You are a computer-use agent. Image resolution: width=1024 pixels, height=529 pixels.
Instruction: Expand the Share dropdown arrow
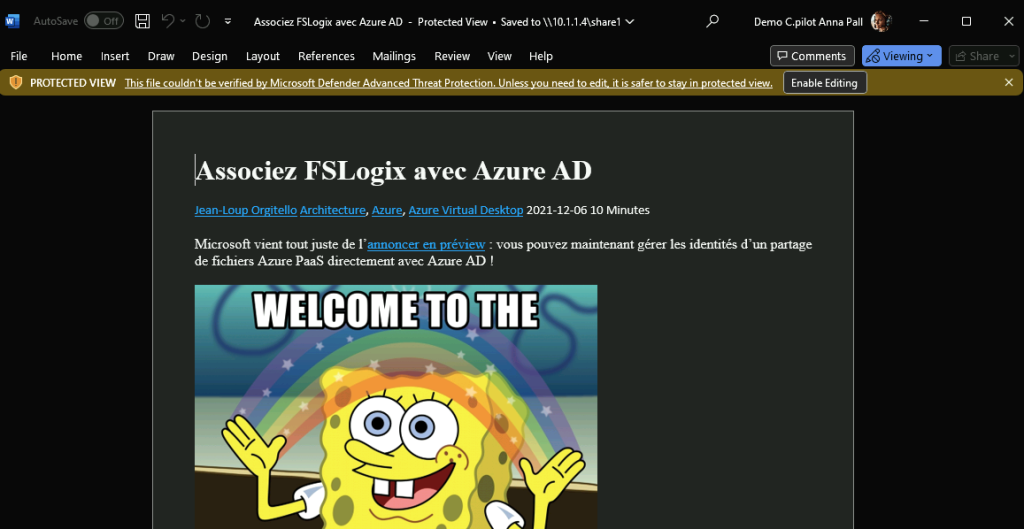[x=1012, y=56]
